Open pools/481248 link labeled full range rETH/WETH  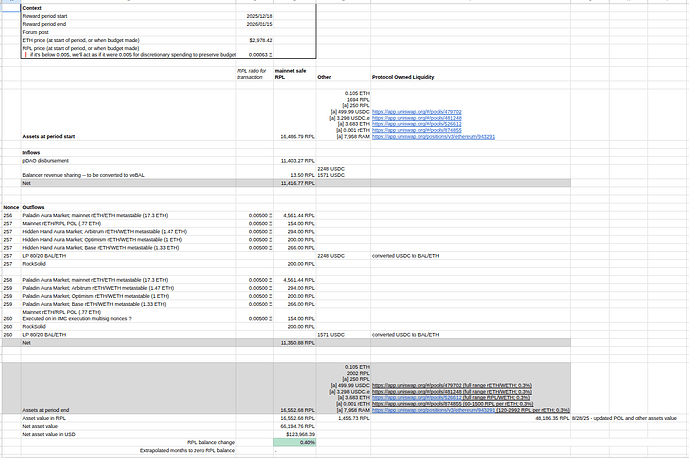[452, 392]
